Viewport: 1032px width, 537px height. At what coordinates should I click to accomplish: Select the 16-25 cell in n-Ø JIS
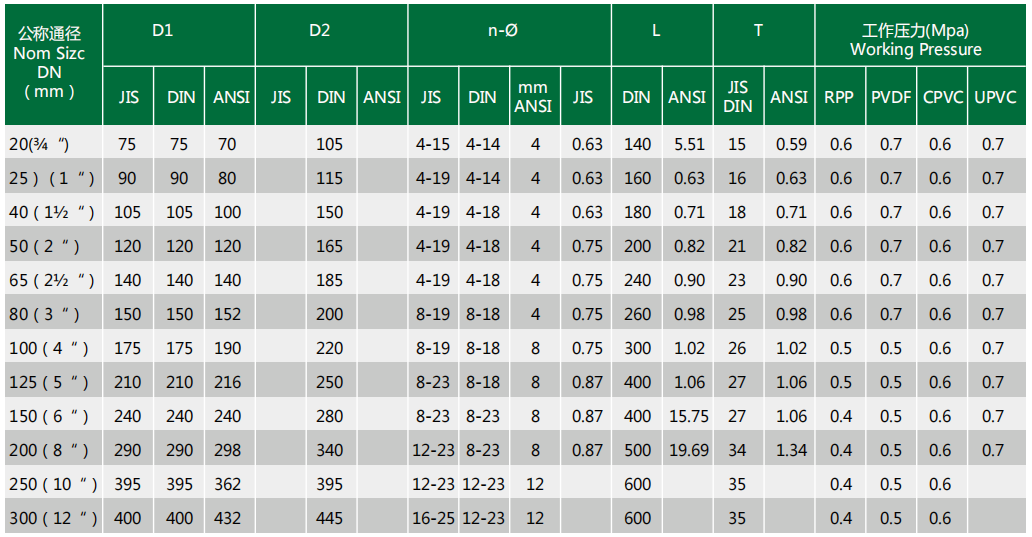433,518
